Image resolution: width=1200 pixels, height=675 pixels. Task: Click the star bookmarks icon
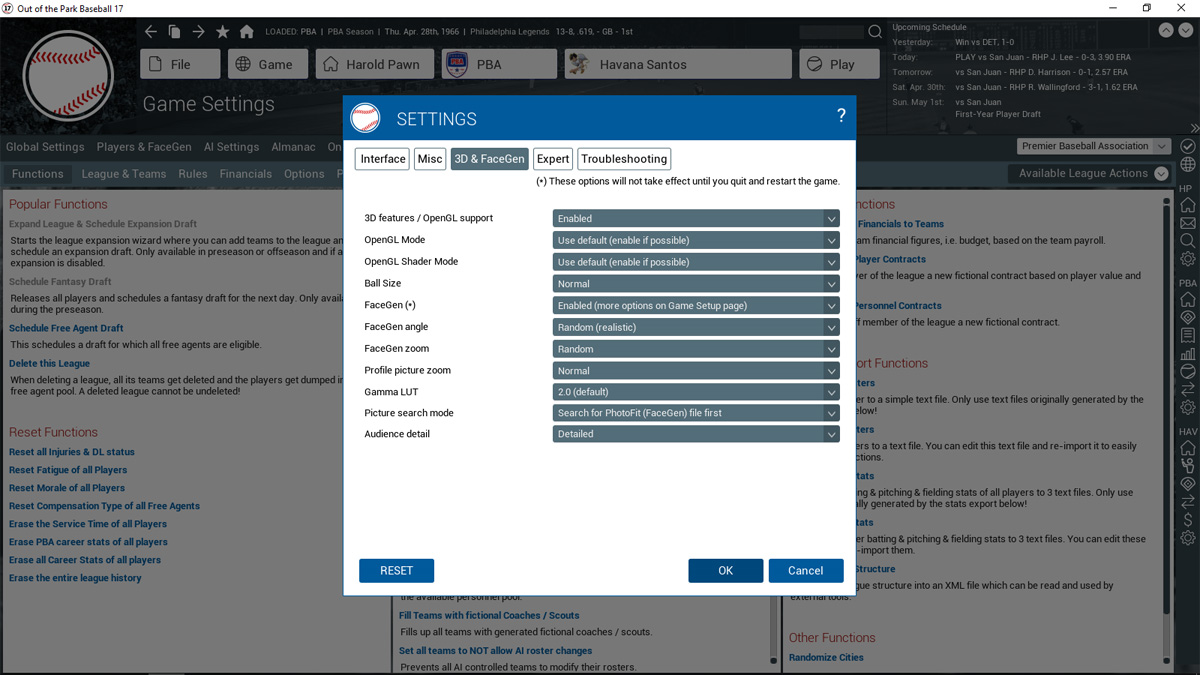(222, 32)
